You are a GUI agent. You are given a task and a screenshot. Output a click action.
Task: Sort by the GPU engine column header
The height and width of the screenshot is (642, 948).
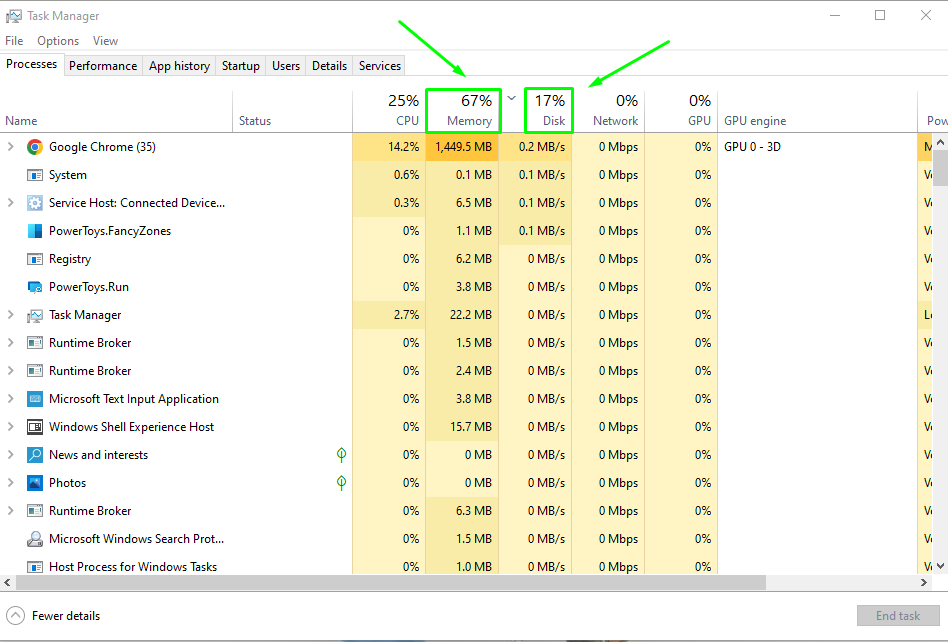817,111
